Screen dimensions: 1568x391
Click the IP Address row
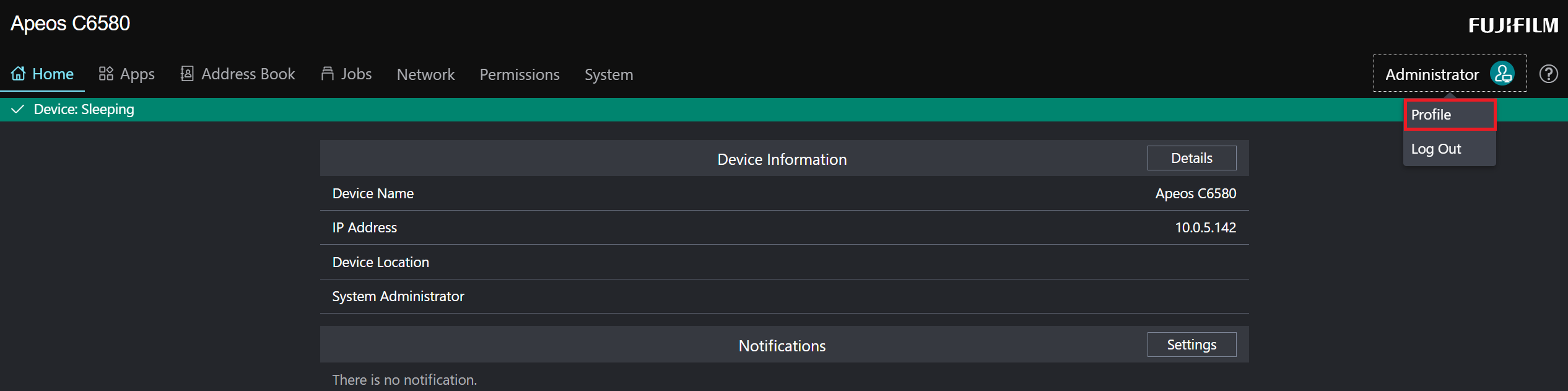click(783, 227)
